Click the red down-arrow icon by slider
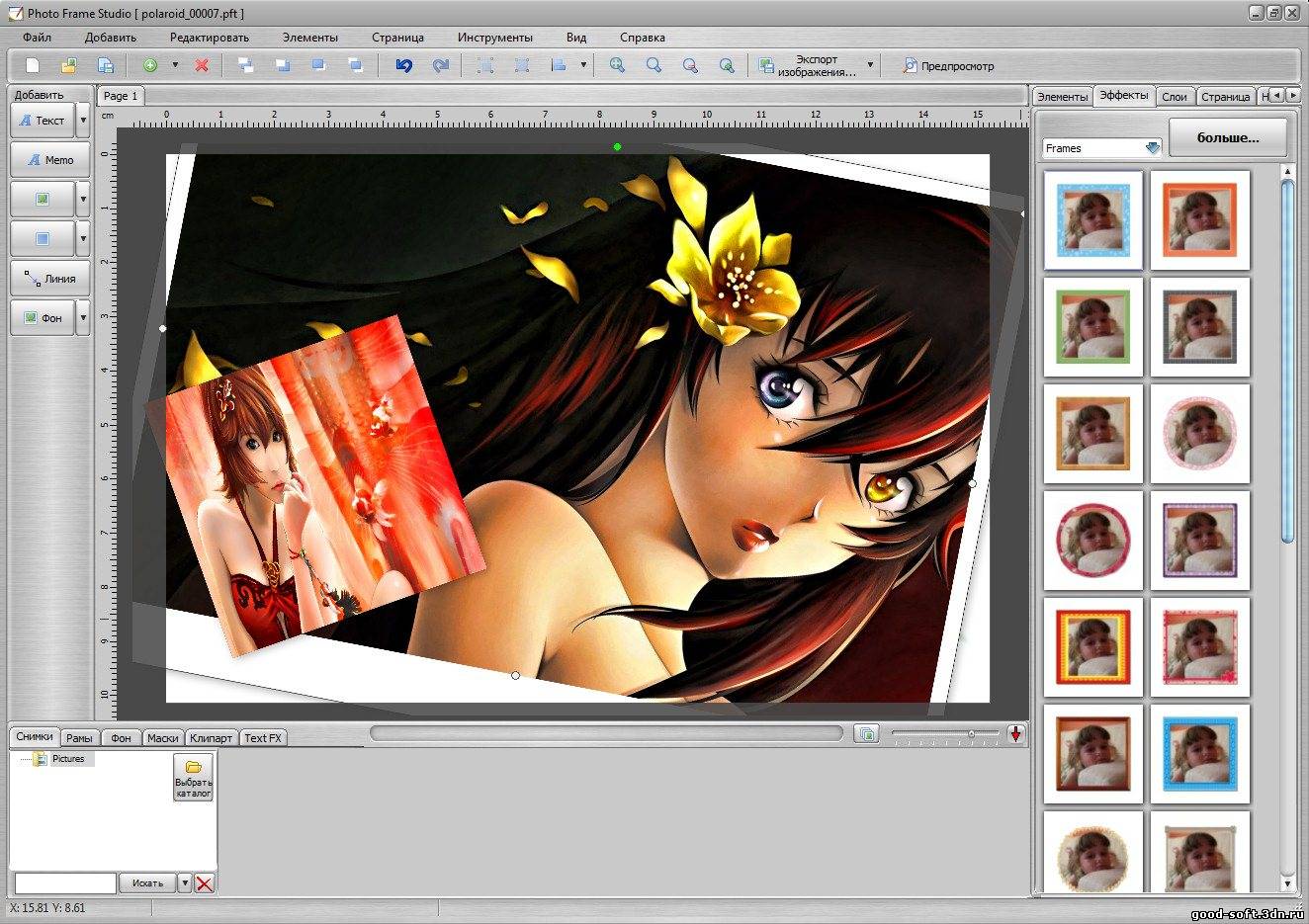This screenshot has height=924, width=1309. coord(1015,734)
